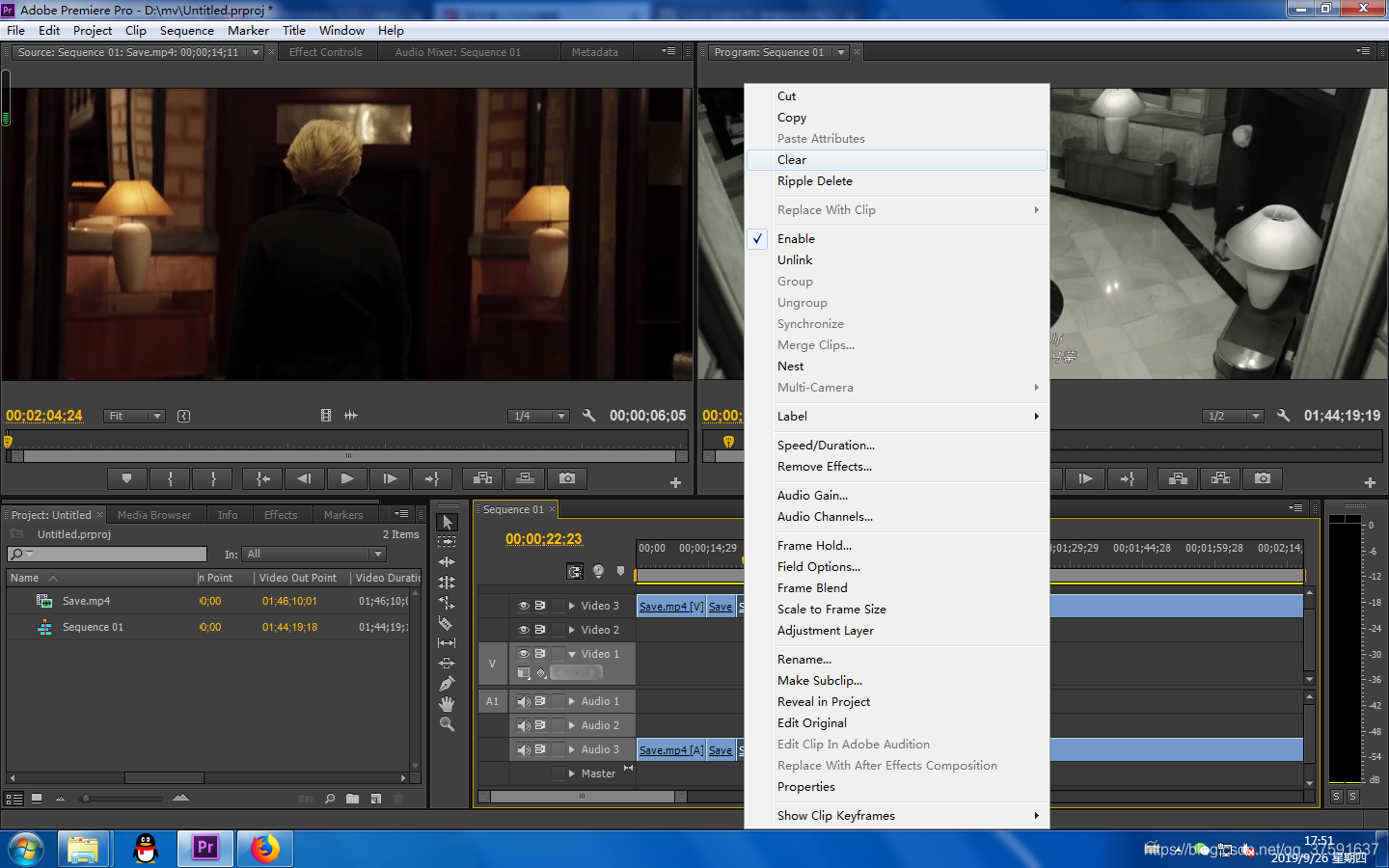Toggle track lock box for Audio 1

[558, 701]
